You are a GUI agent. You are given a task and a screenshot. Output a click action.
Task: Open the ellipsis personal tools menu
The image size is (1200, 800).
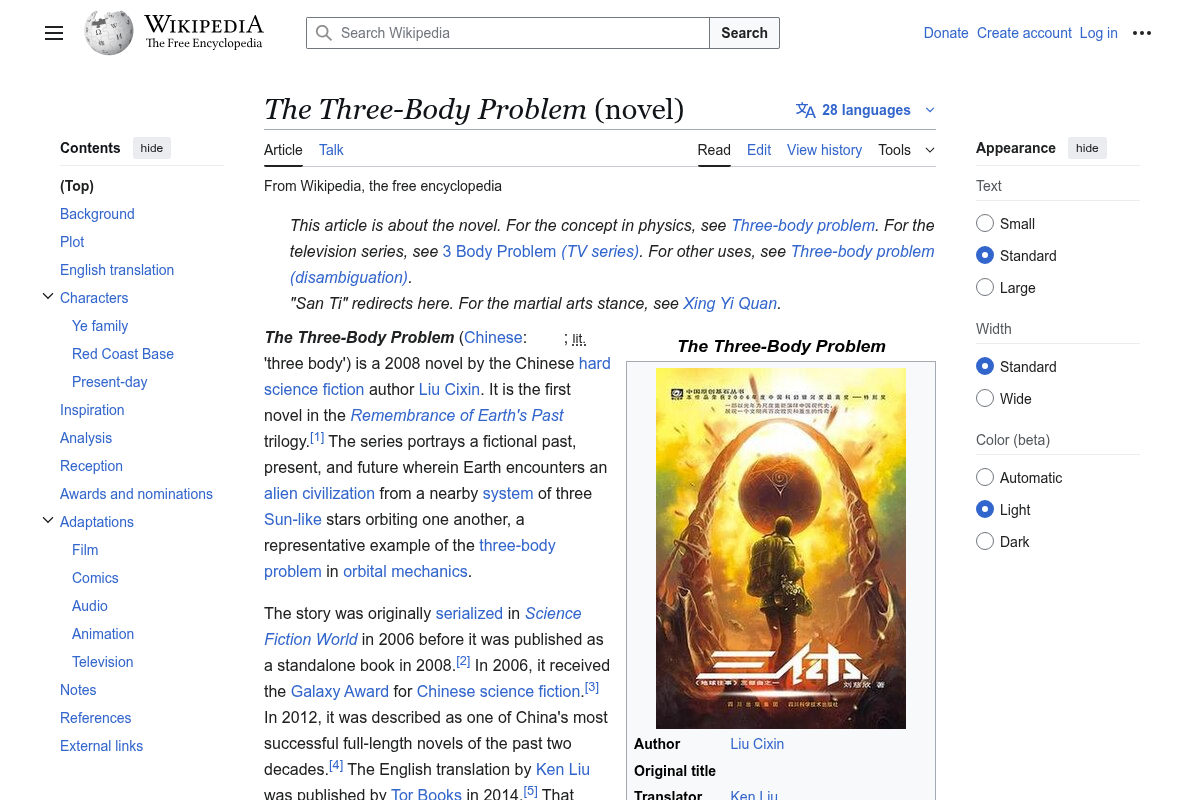(x=1142, y=33)
